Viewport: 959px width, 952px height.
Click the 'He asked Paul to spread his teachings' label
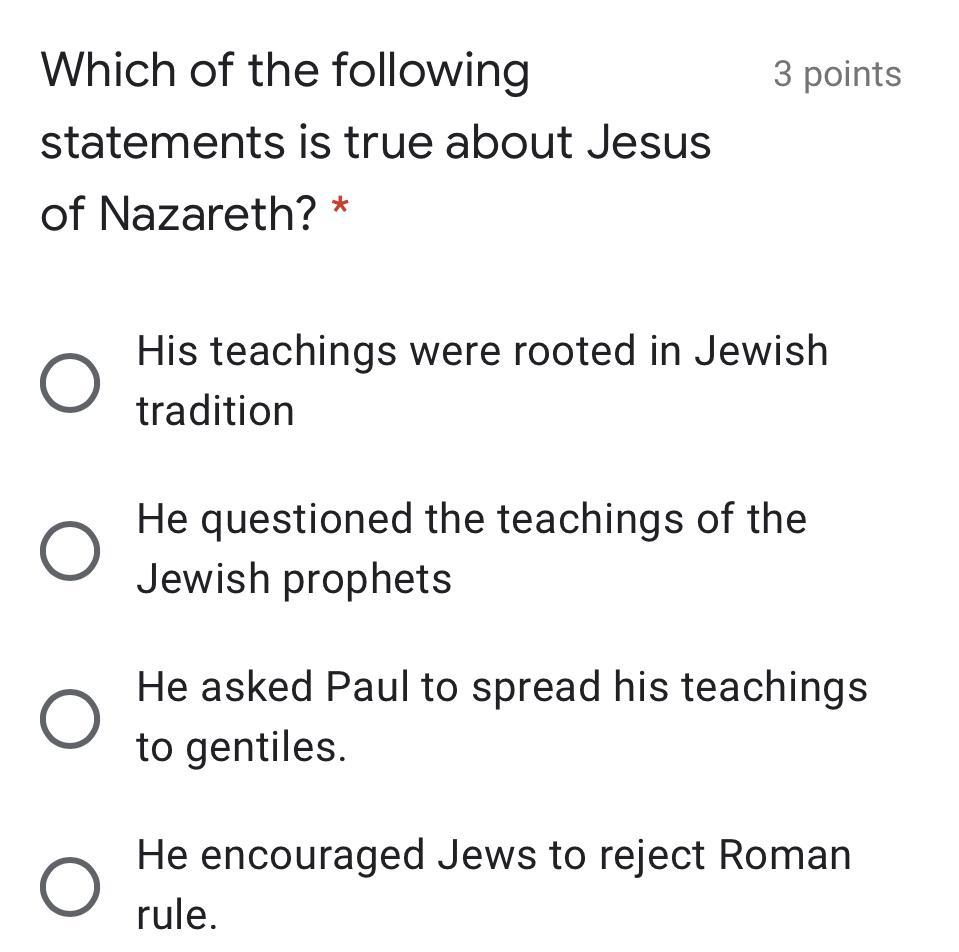pyautogui.click(x=501, y=688)
